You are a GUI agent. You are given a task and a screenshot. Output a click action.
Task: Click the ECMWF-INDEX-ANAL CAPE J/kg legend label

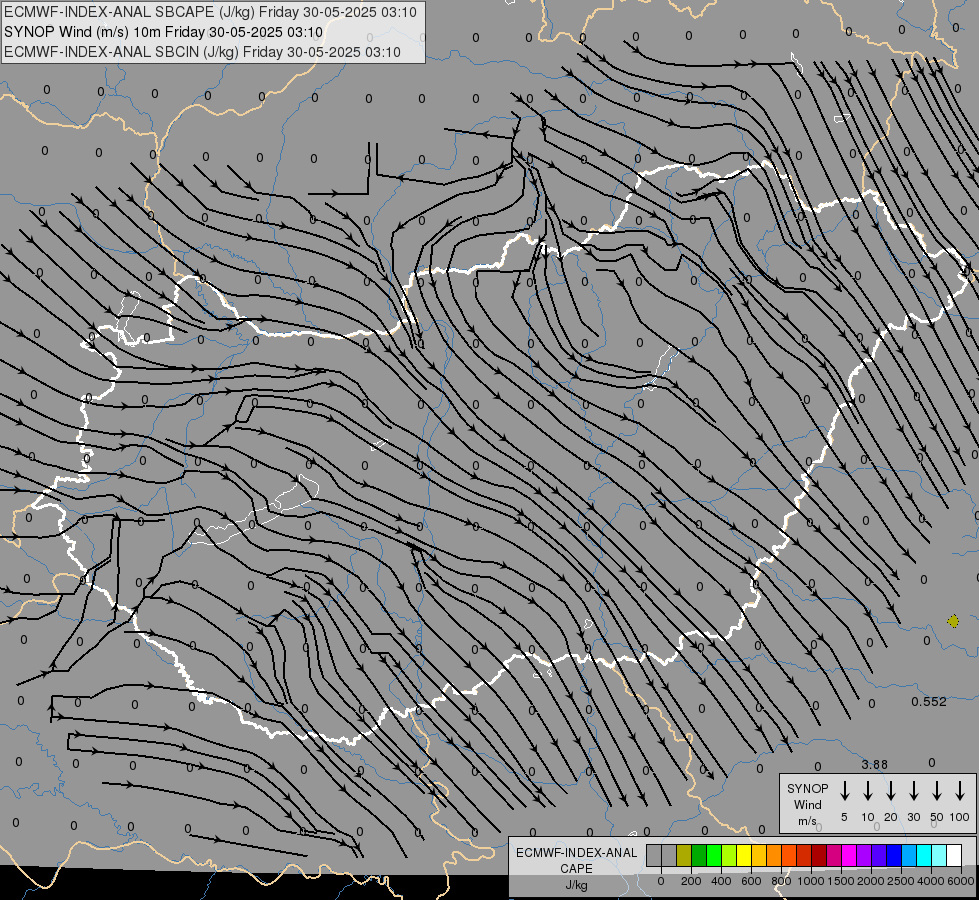[576, 869]
